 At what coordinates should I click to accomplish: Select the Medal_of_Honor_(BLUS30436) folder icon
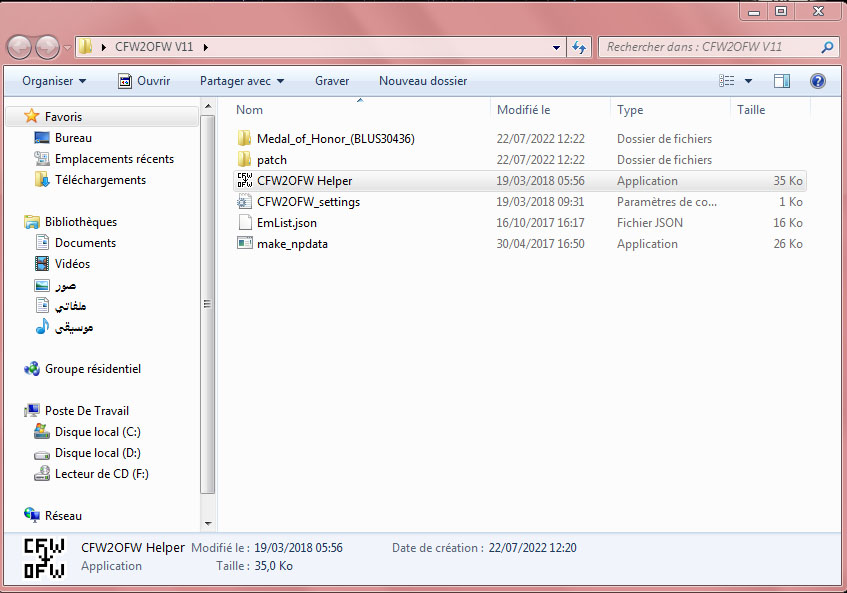[x=245, y=139]
